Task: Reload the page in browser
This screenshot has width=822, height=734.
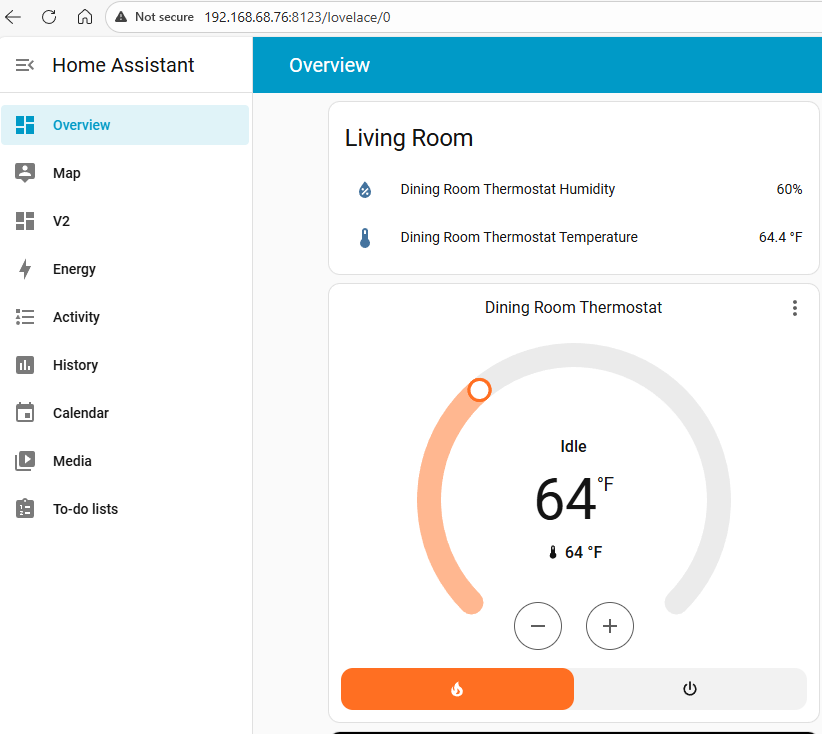Action: (49, 17)
